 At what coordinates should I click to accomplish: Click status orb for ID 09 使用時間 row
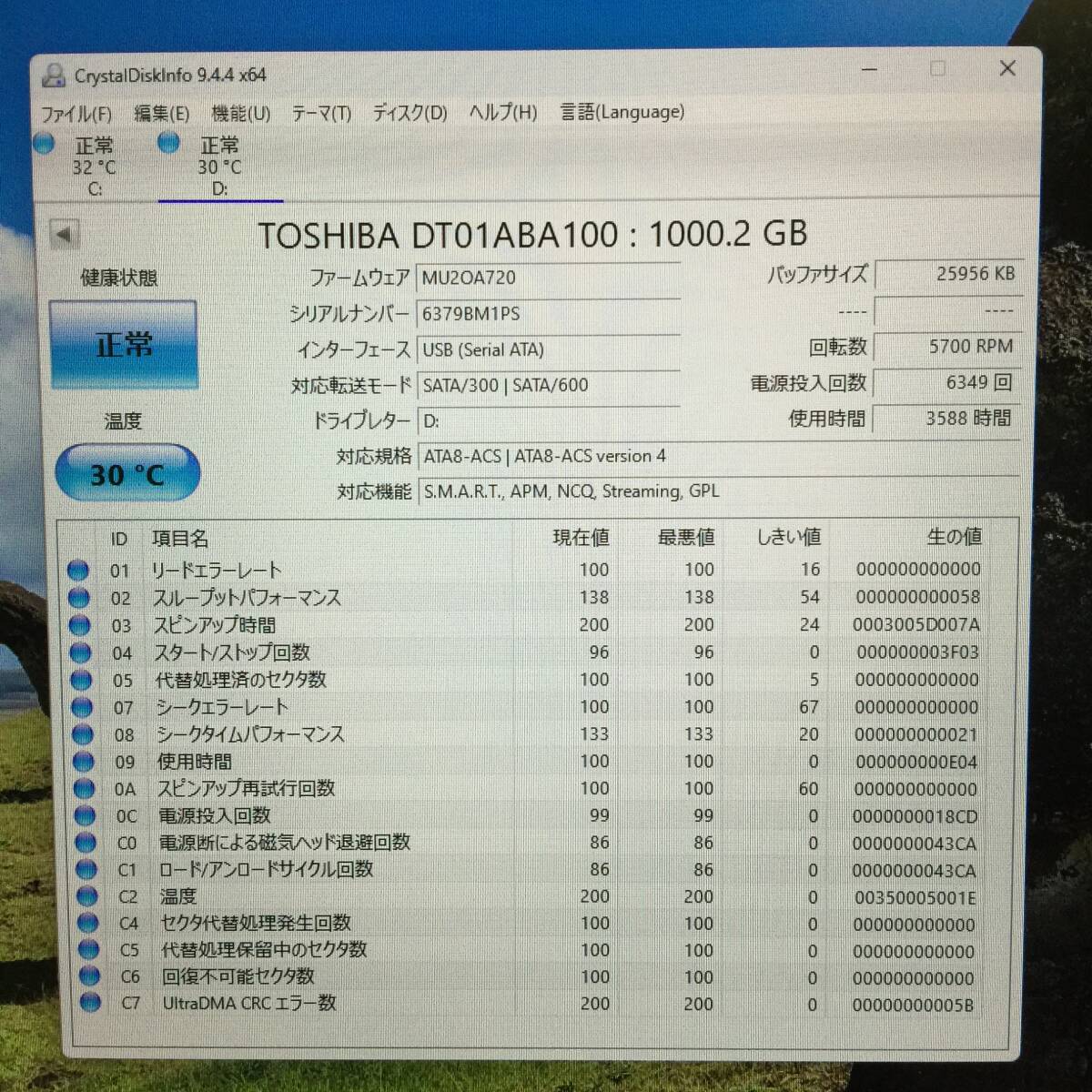84,762
